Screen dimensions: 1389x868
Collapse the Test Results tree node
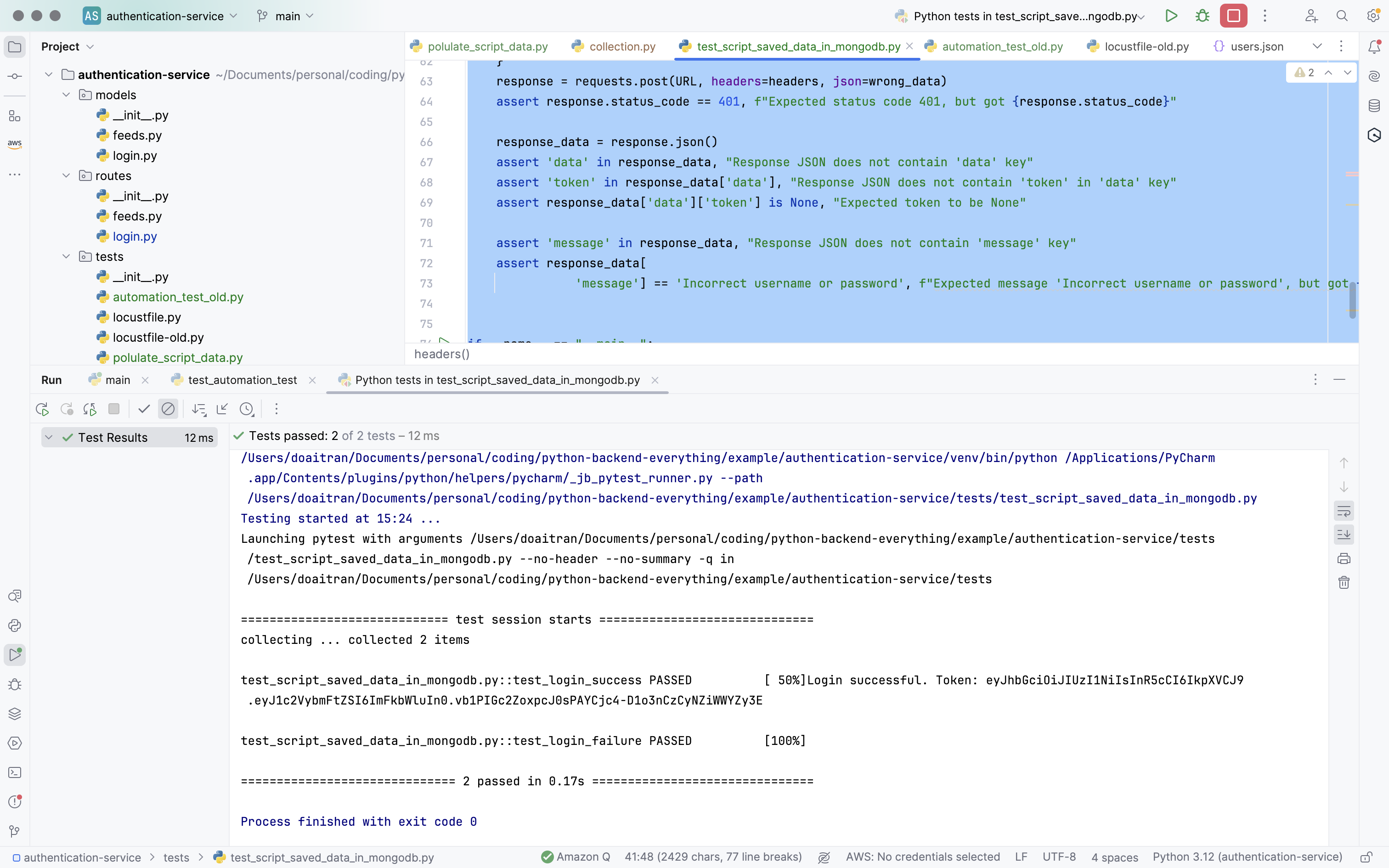tap(49, 437)
